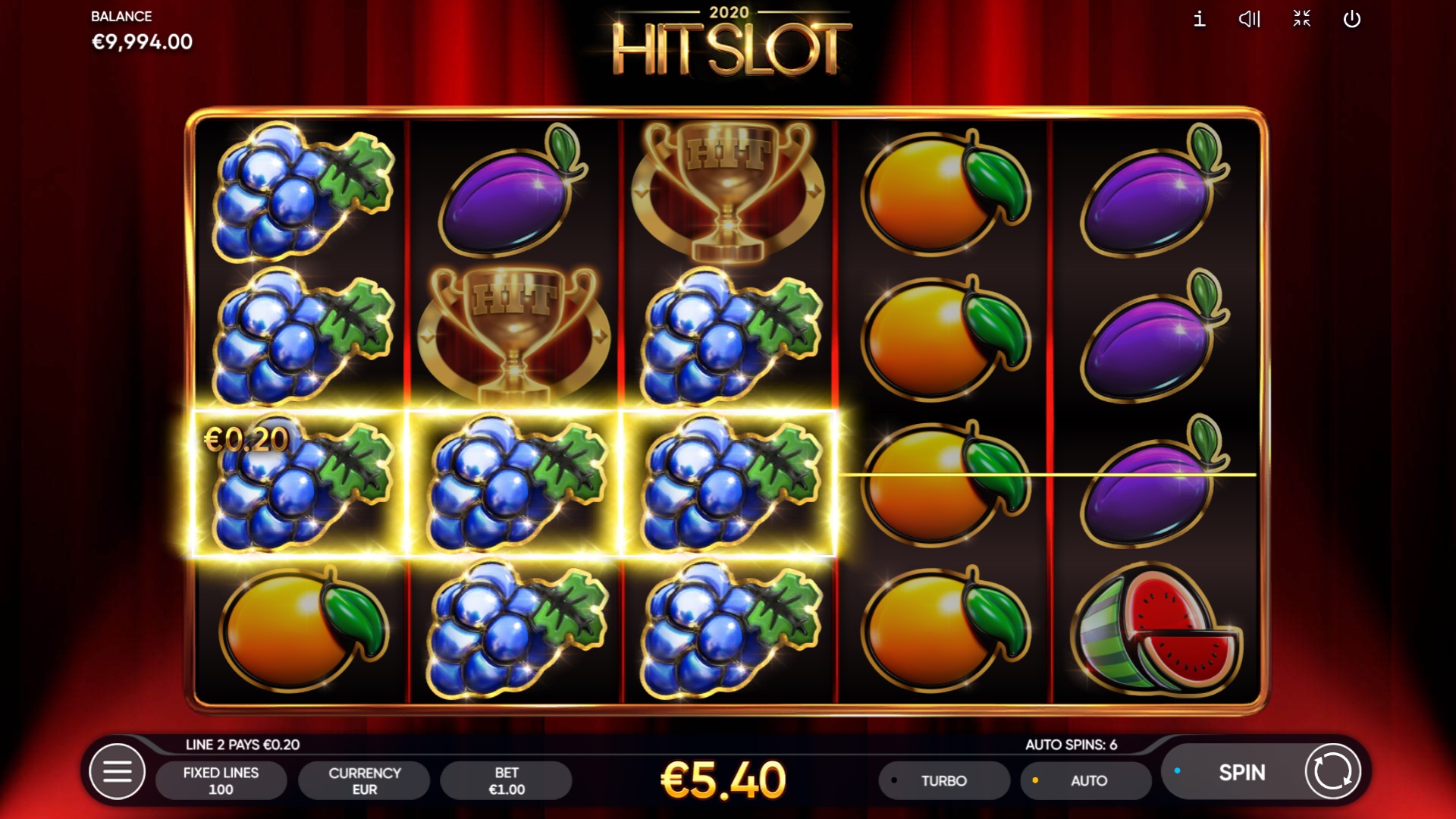The image size is (1456, 819).
Task: Toggle Auto spin mode
Action: coord(1086,780)
